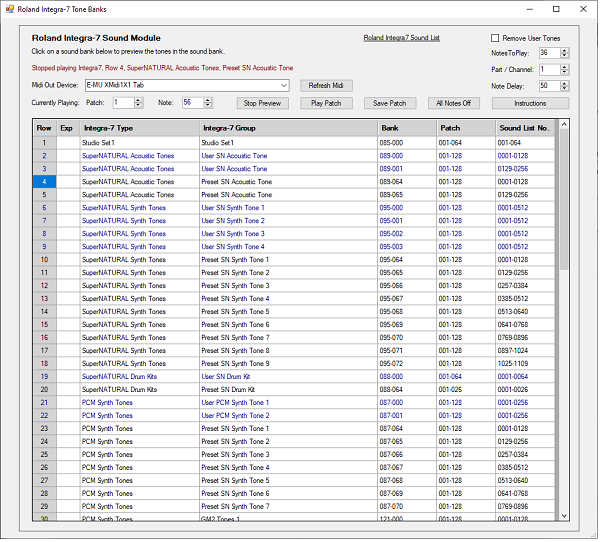
Task: Select row header 19 for SuperNATURAL Drum Kits
Action: [x=44, y=377]
